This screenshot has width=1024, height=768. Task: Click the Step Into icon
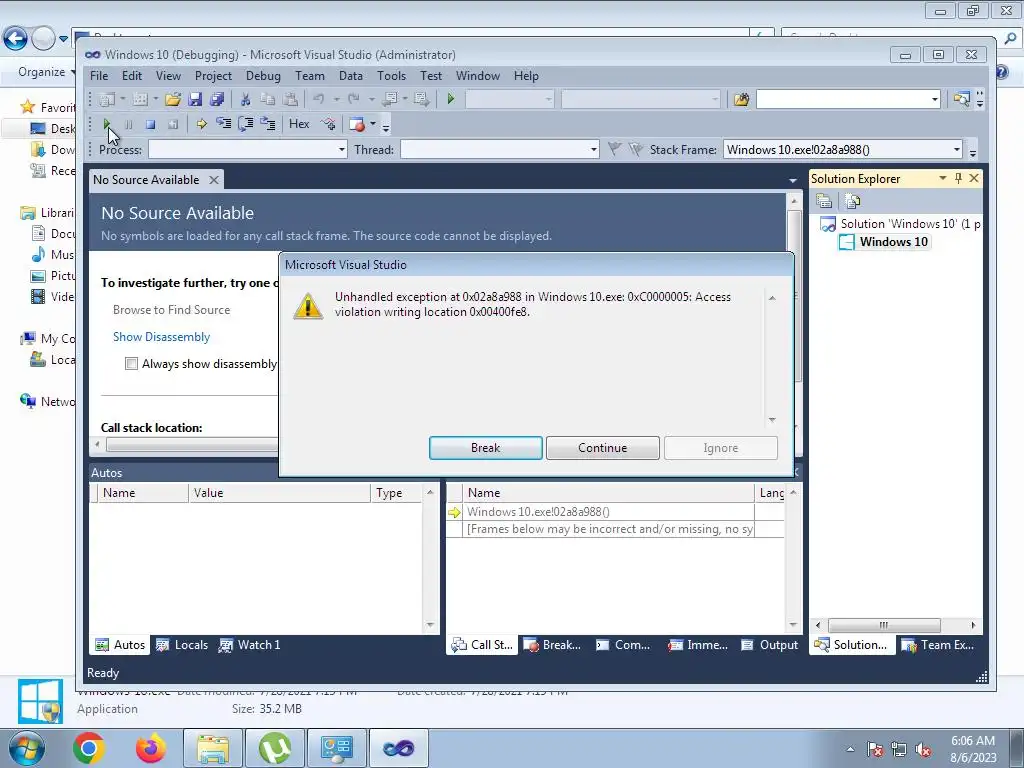point(223,123)
